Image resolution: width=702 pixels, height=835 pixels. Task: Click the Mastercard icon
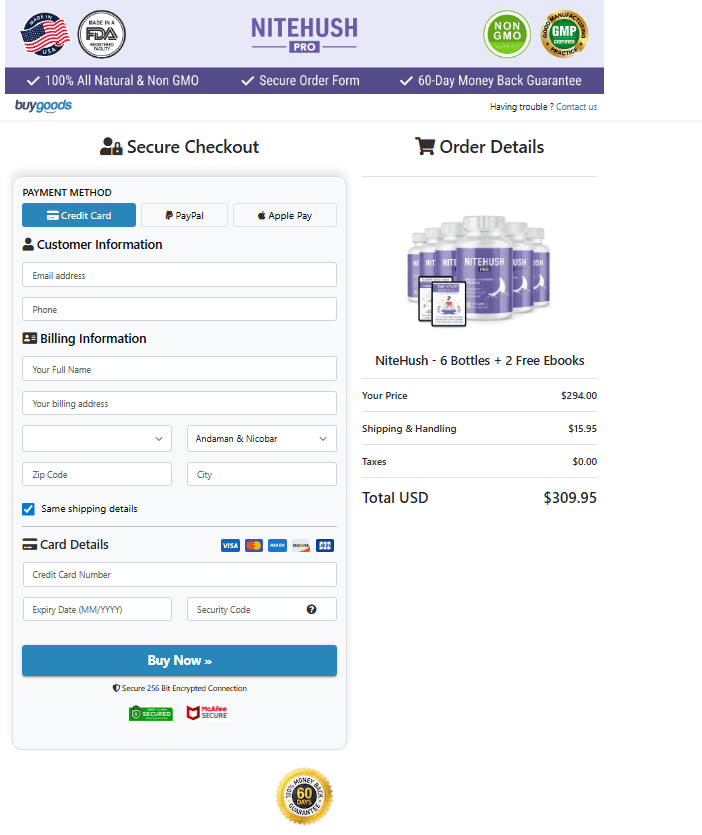[x=254, y=545]
